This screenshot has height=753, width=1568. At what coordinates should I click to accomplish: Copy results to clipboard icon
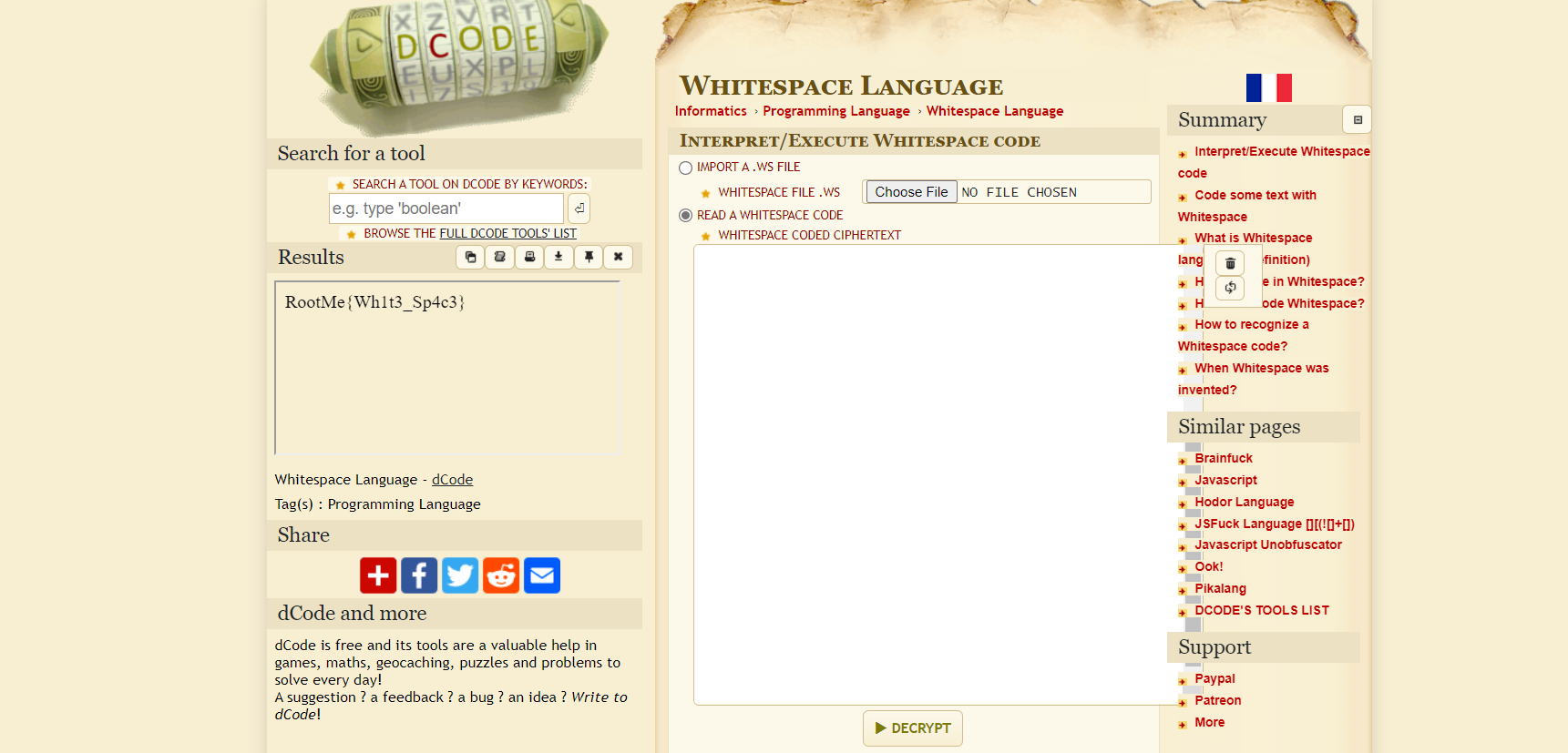pos(470,257)
